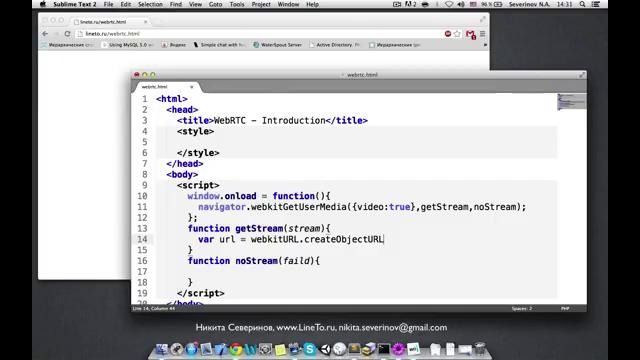This screenshot has width=640, height=360.
Task: Open the Window menu
Action: click(x=288, y=4)
